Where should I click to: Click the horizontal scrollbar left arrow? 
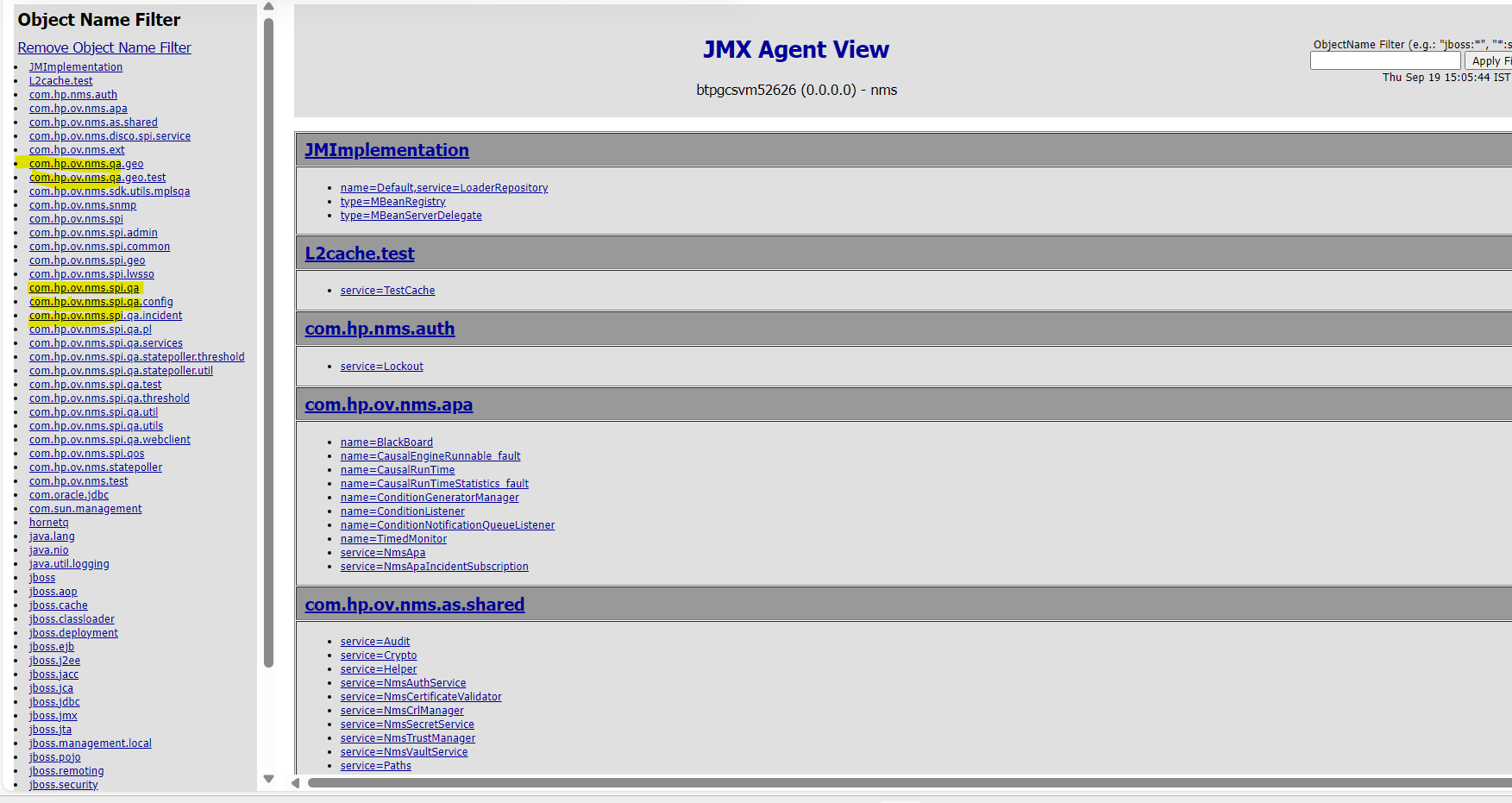click(x=296, y=783)
